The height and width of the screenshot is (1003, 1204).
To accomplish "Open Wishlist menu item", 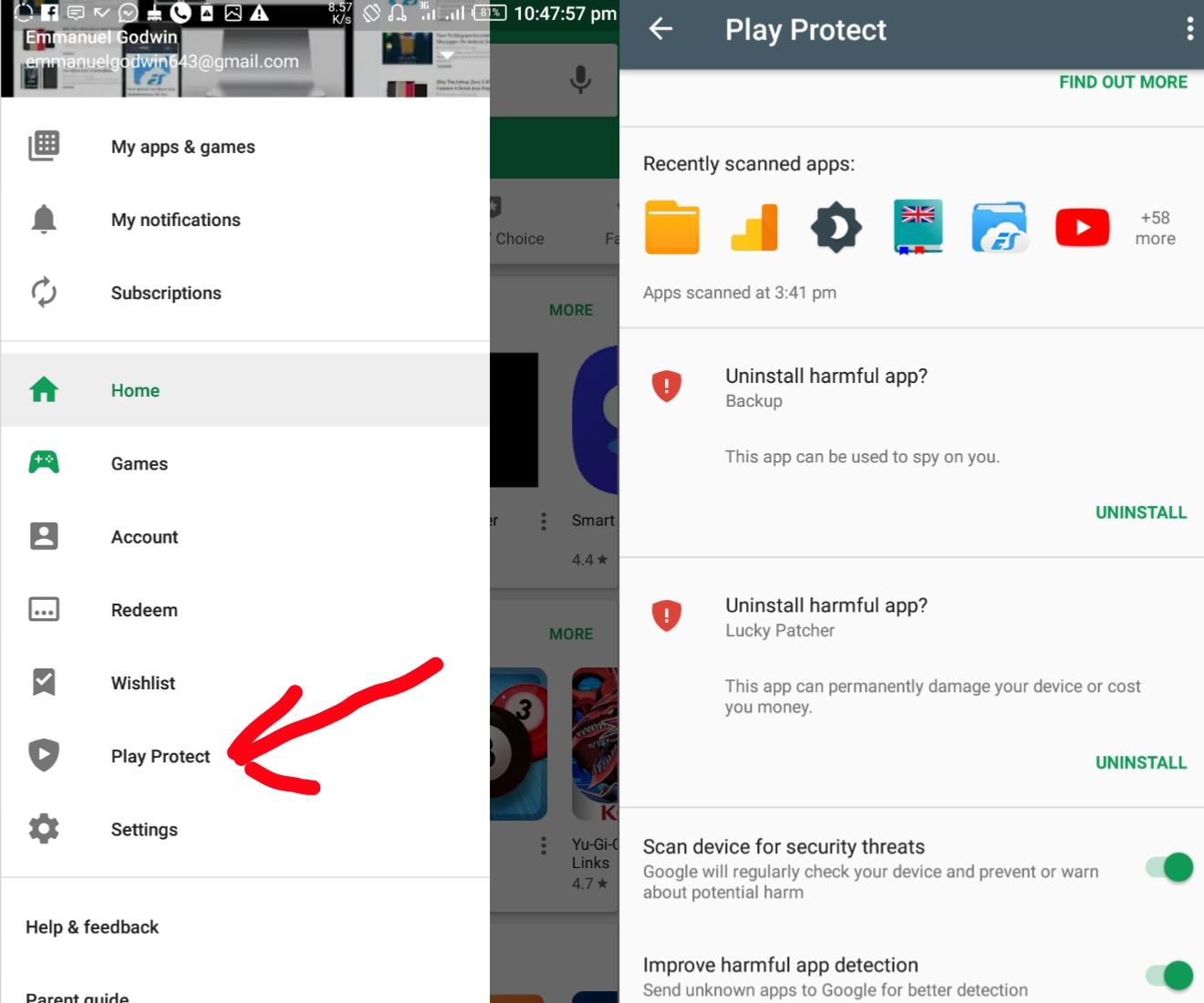I will point(245,683).
